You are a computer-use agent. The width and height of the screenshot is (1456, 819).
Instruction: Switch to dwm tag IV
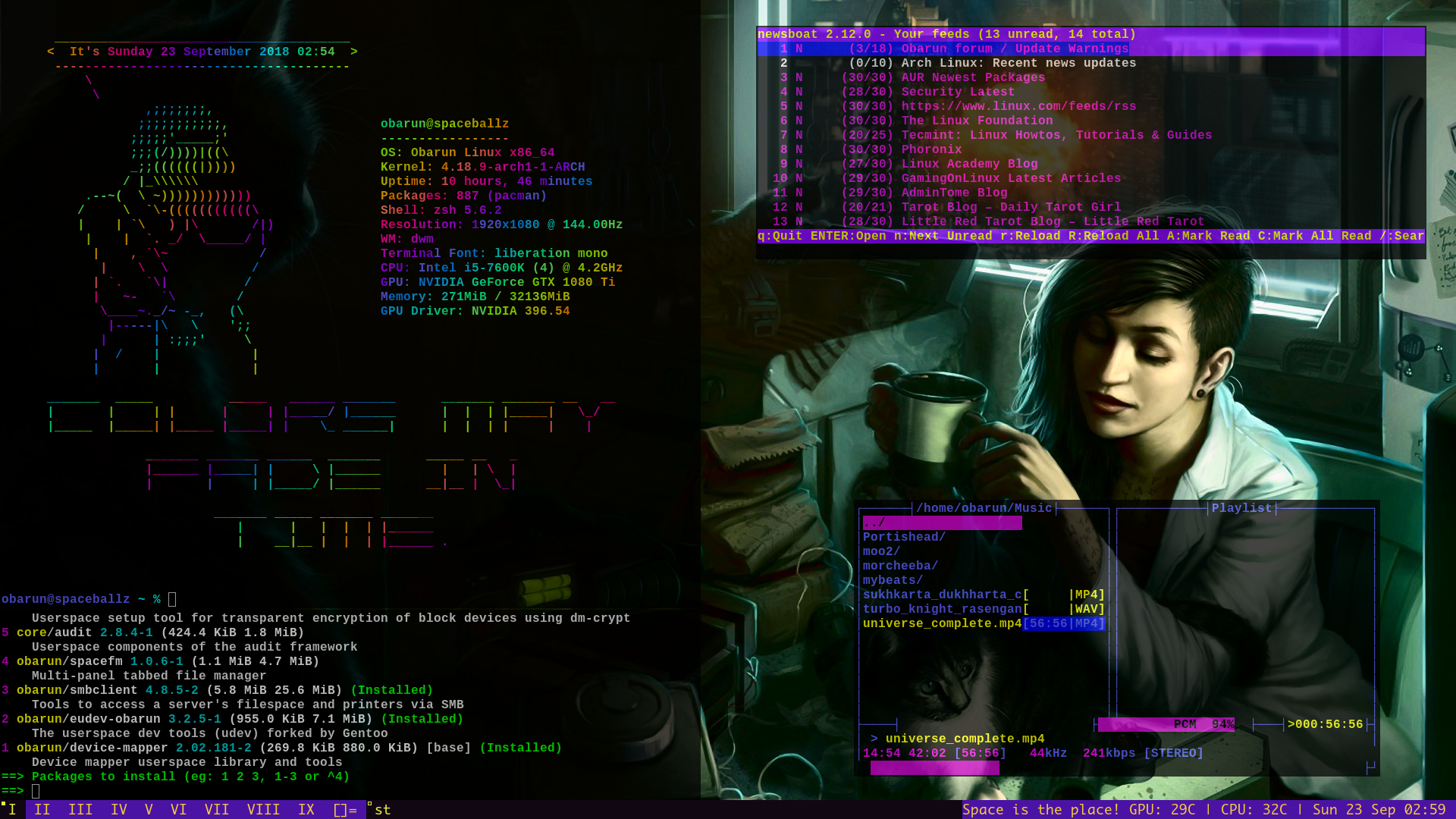pos(119,810)
